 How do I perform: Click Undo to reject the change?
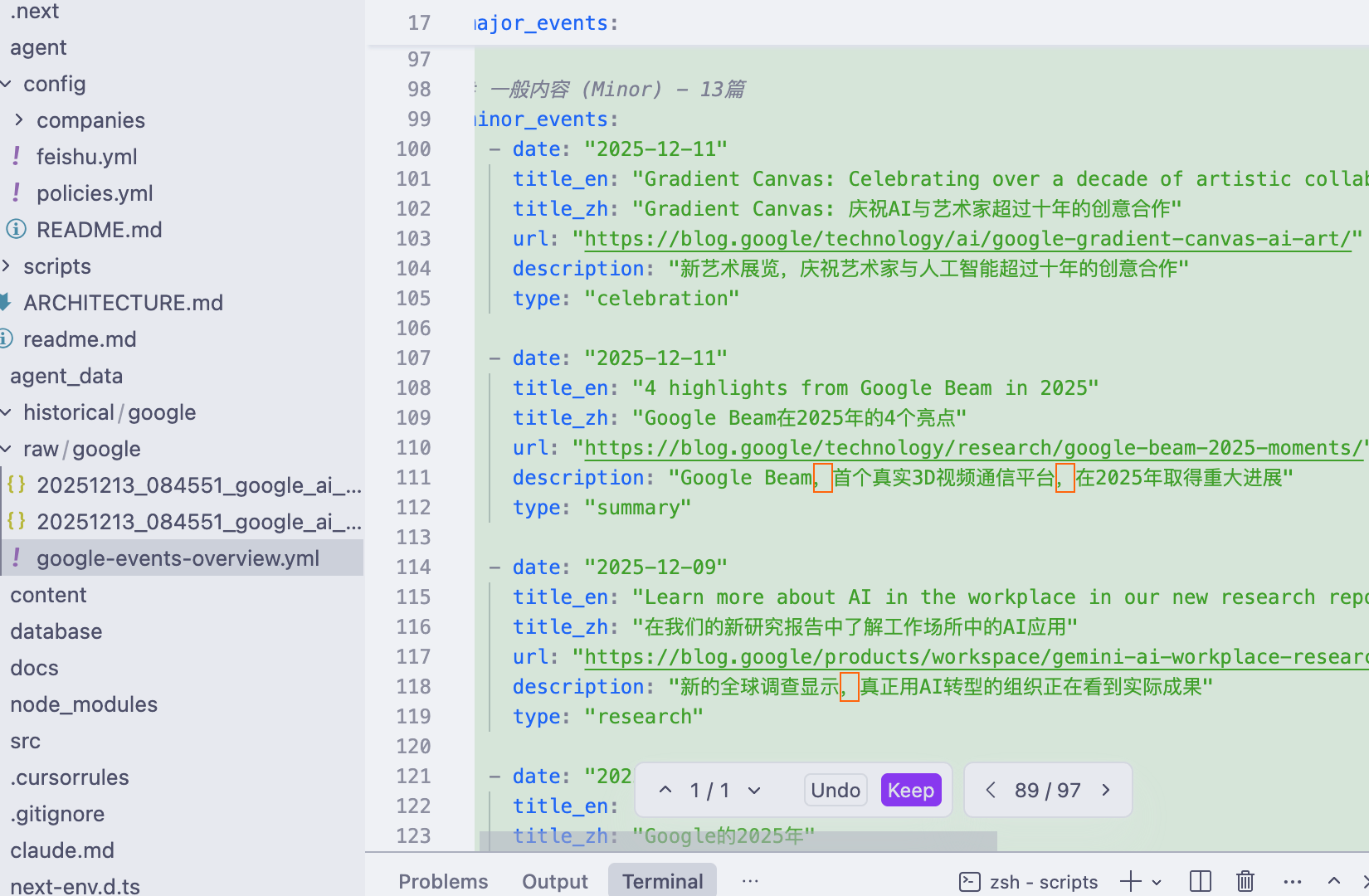coord(835,790)
